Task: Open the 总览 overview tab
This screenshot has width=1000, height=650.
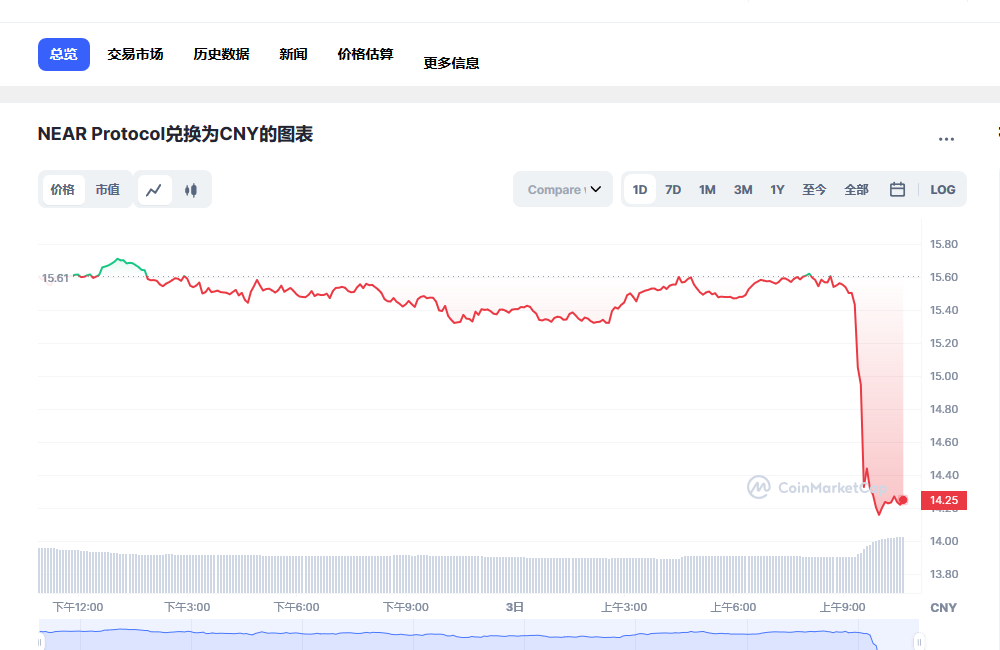Action: pyautogui.click(x=64, y=54)
